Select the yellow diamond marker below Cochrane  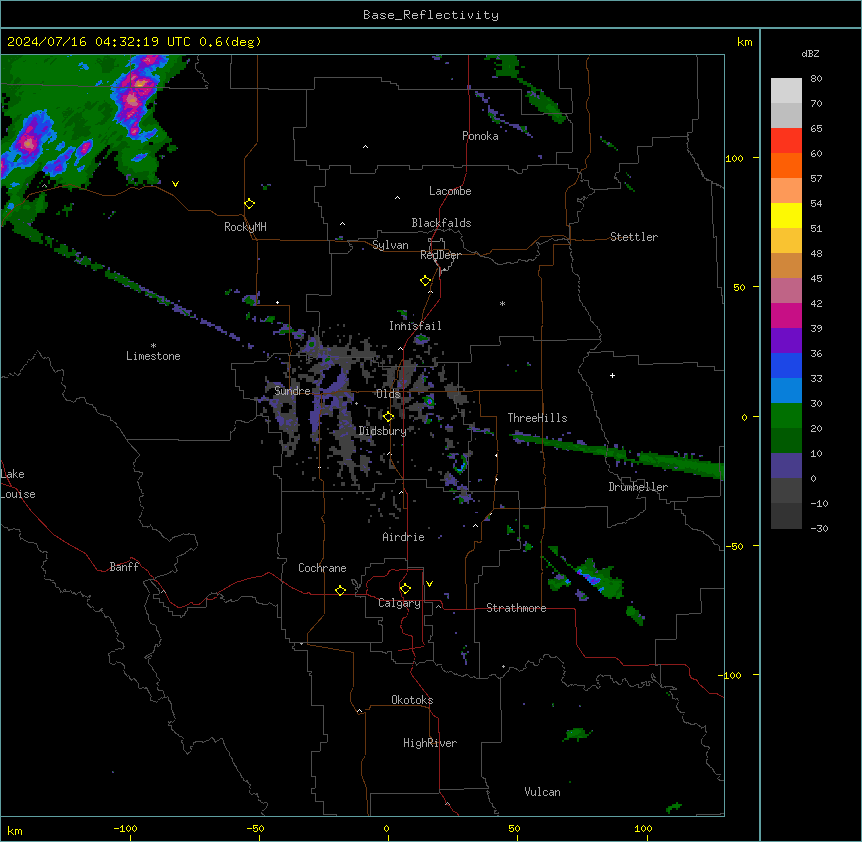[340, 590]
